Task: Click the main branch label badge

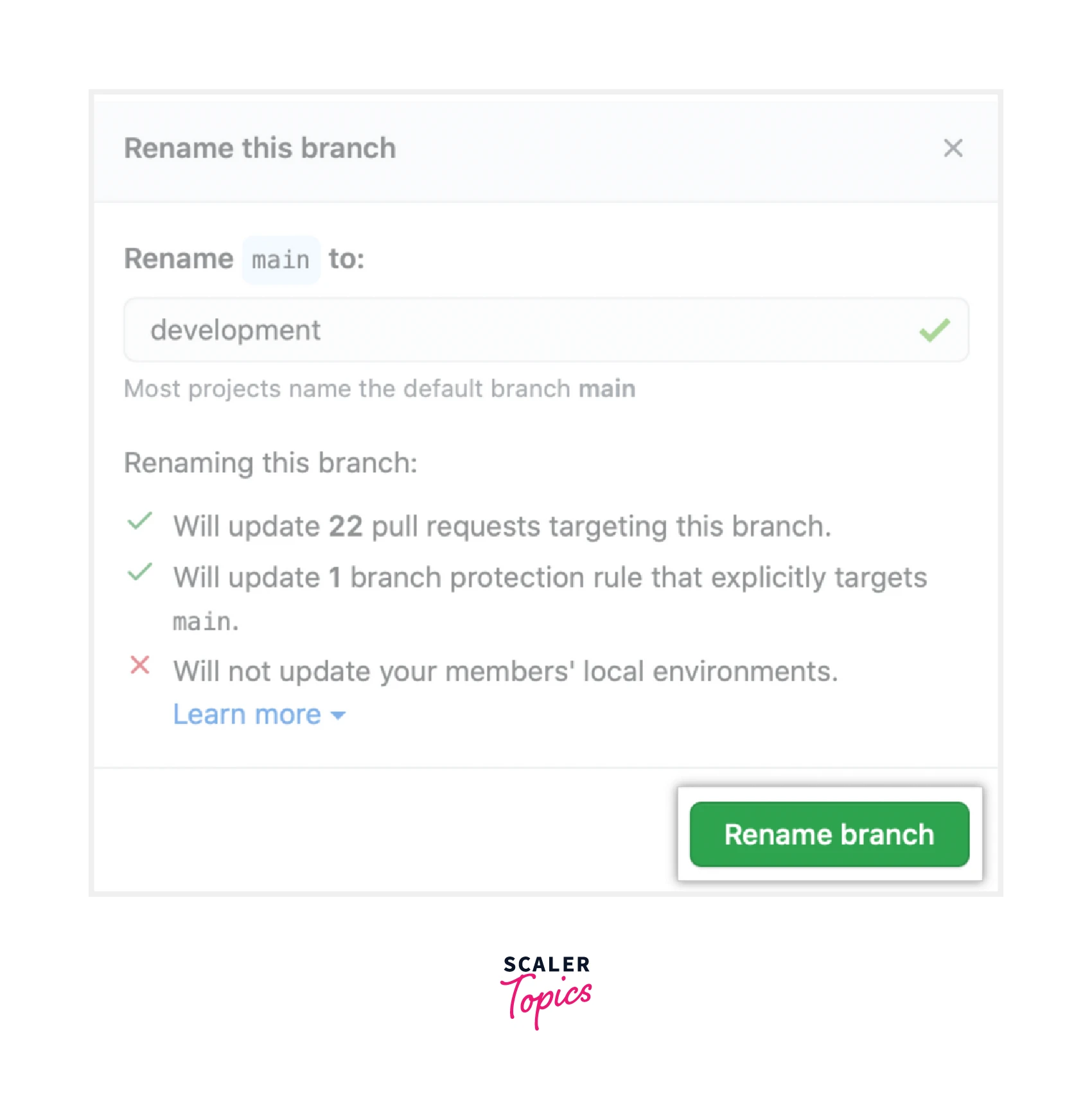Action: [281, 260]
